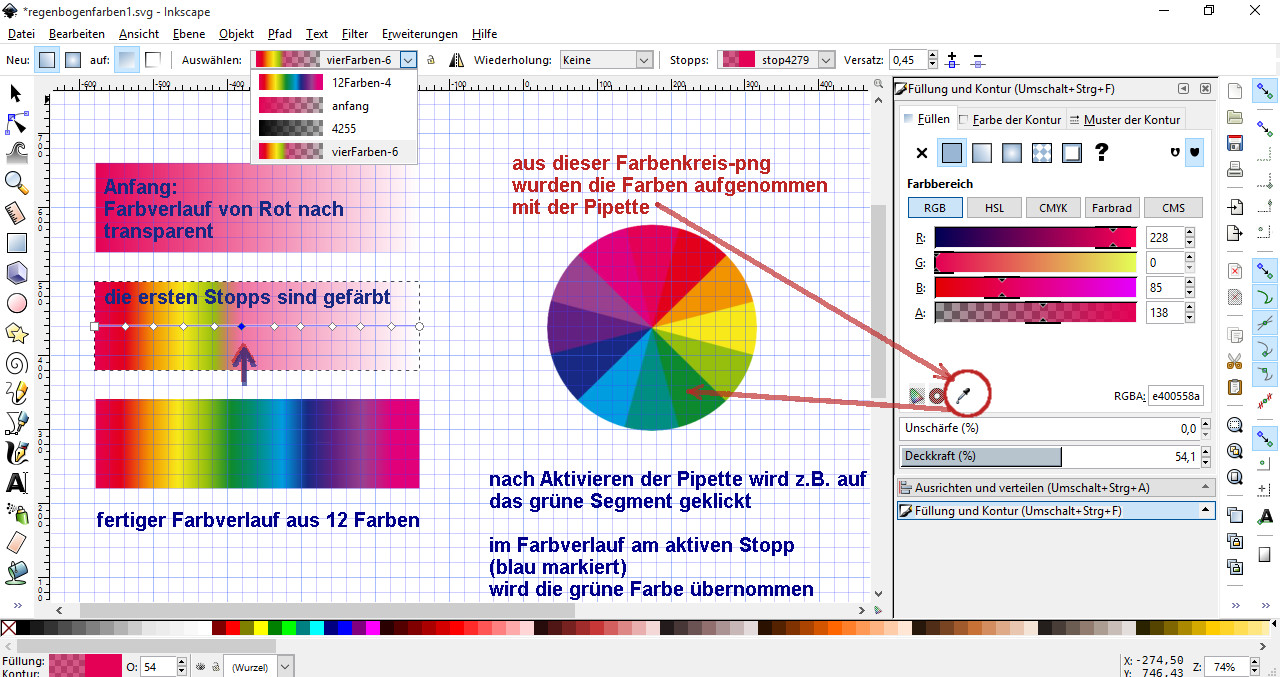Click the Deckkraft opacity slider
This screenshot has width=1280, height=677.
tap(980, 457)
